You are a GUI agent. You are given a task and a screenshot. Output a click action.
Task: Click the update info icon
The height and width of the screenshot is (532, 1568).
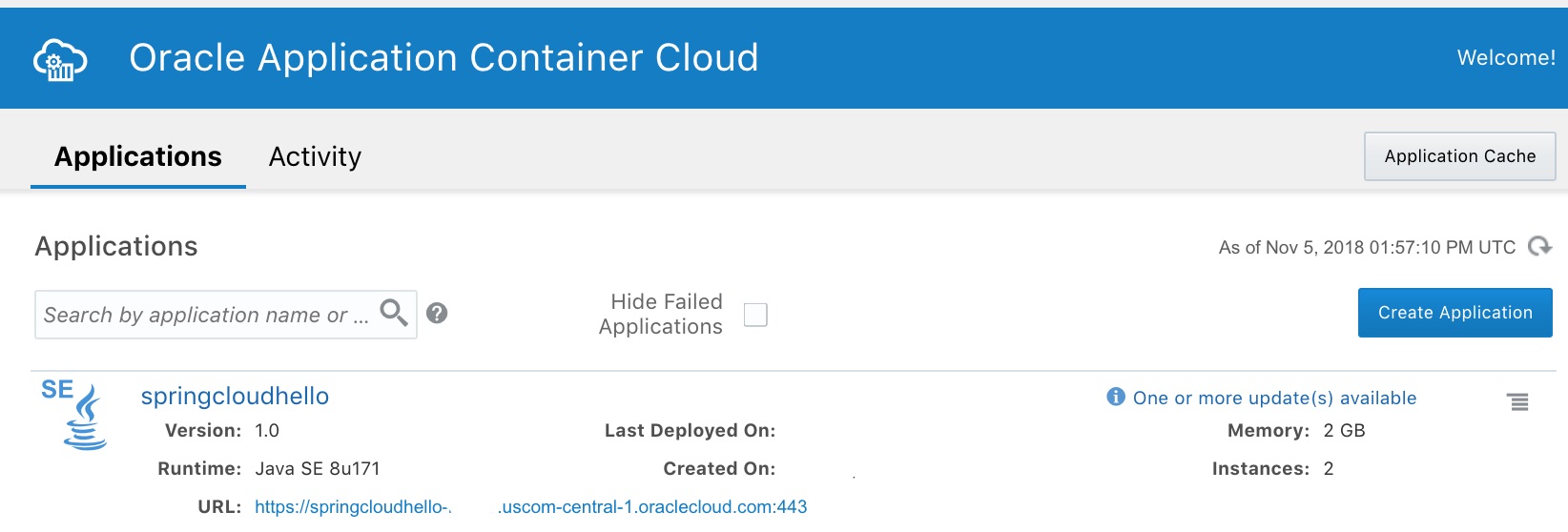[x=1115, y=397]
